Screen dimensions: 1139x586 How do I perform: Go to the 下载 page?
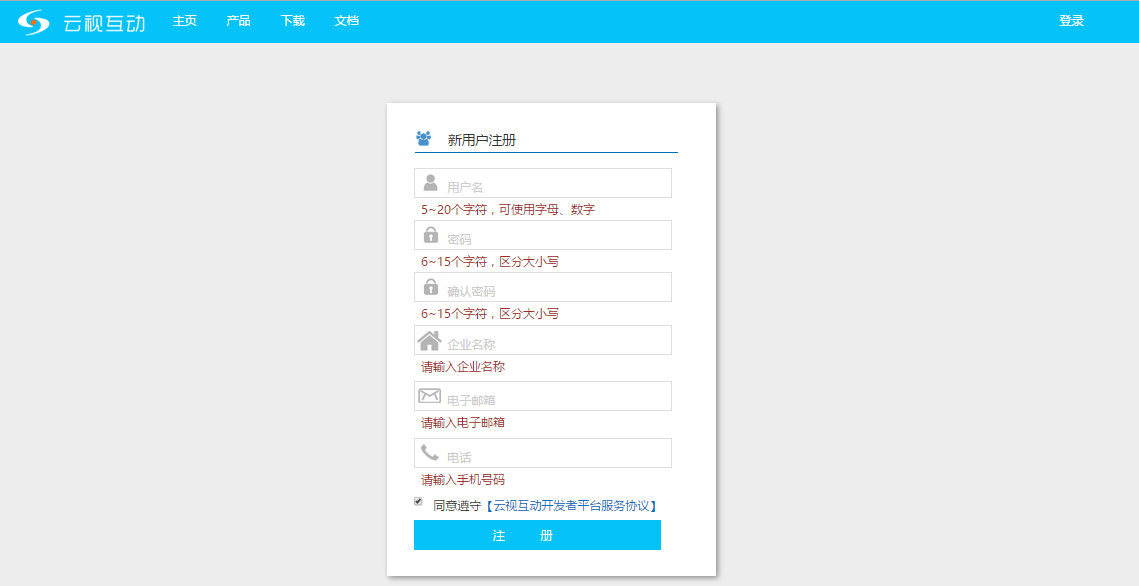click(x=292, y=21)
